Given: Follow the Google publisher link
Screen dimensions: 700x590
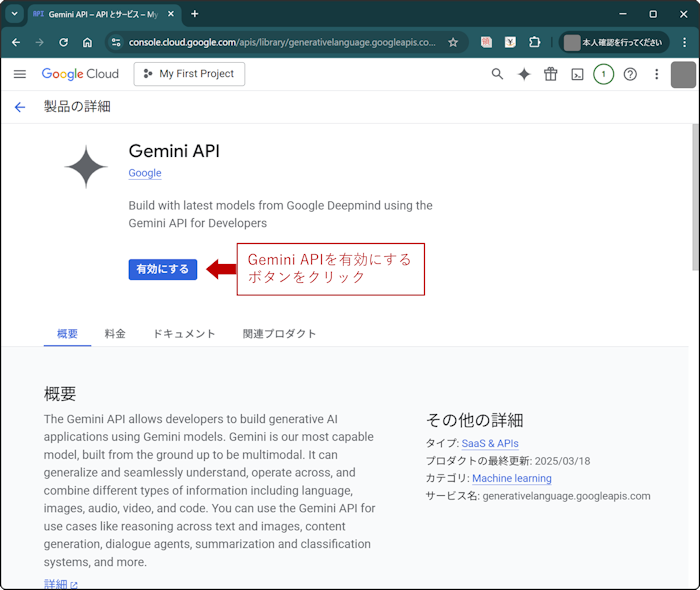Looking at the screenshot, I should [x=145, y=173].
